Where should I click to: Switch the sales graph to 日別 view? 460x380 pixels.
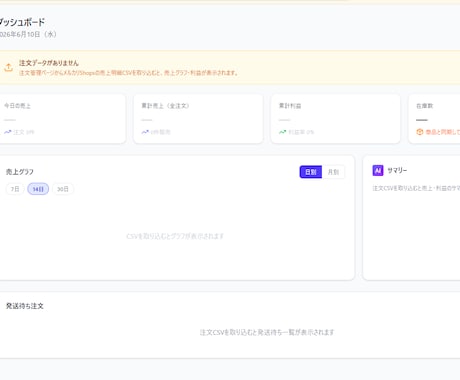311,172
